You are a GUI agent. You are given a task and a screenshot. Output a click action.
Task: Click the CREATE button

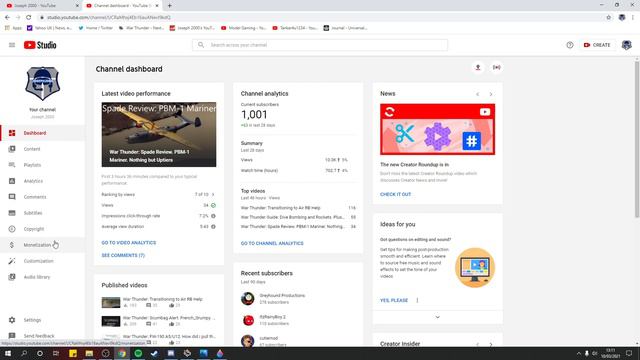(597, 45)
